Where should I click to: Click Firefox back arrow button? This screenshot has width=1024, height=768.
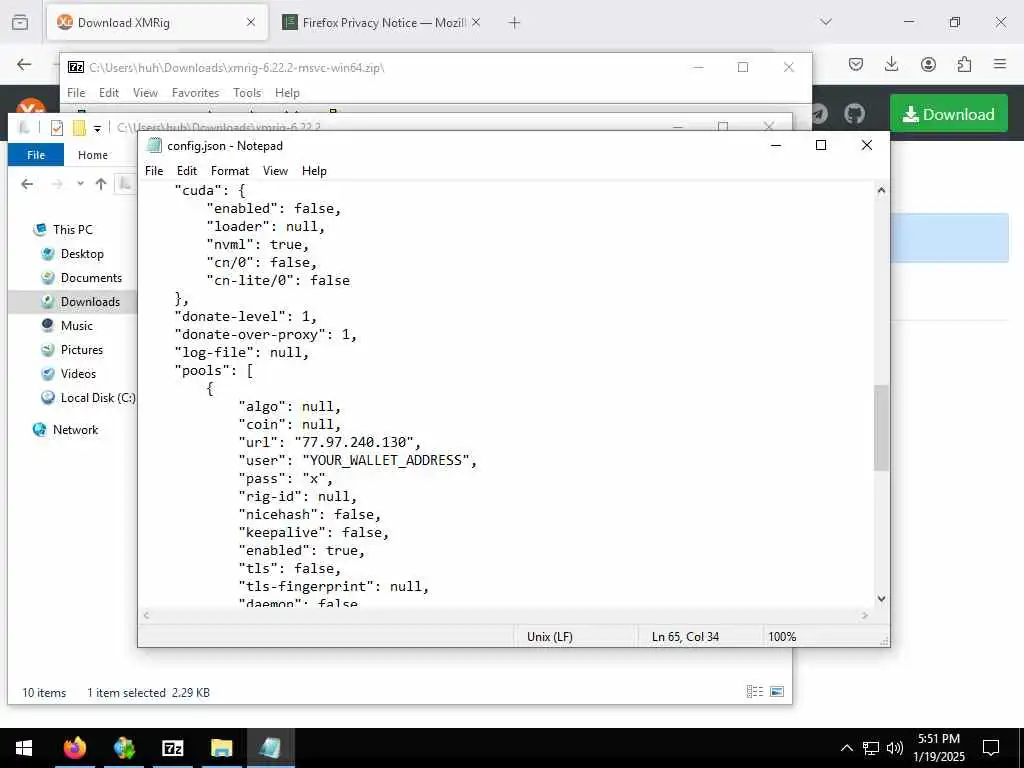point(24,64)
